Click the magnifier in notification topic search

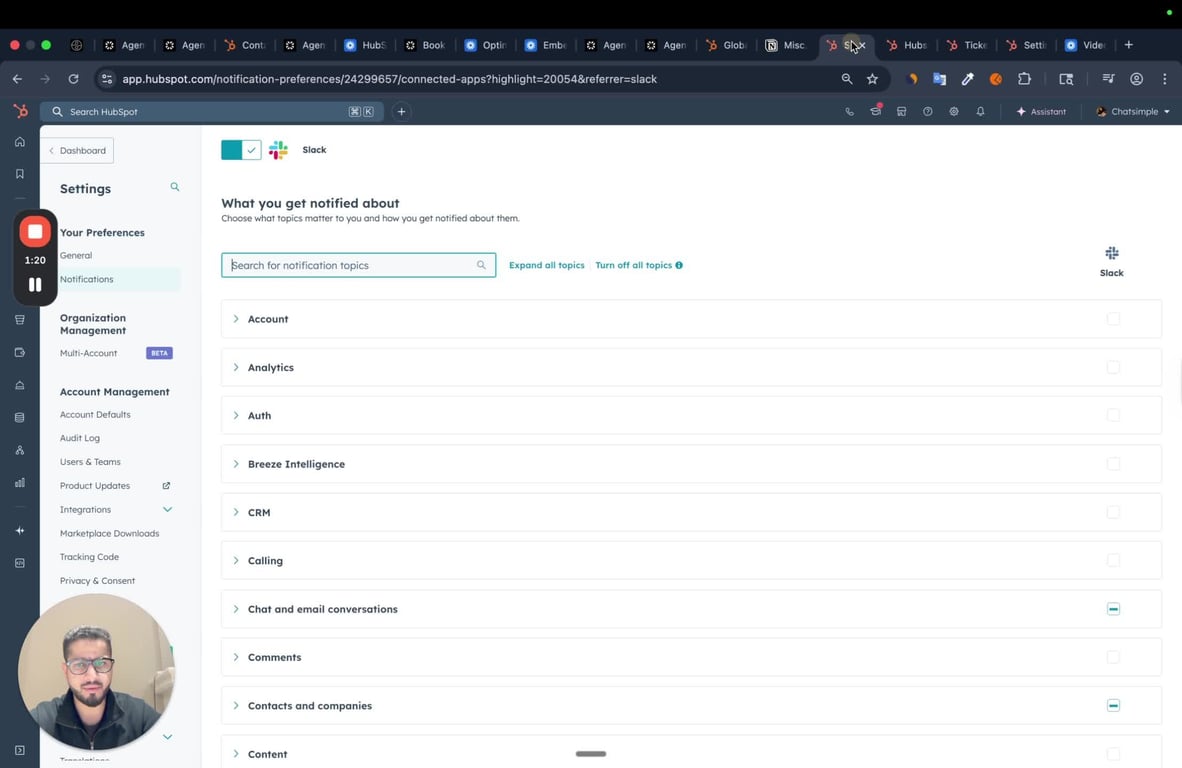click(x=481, y=265)
